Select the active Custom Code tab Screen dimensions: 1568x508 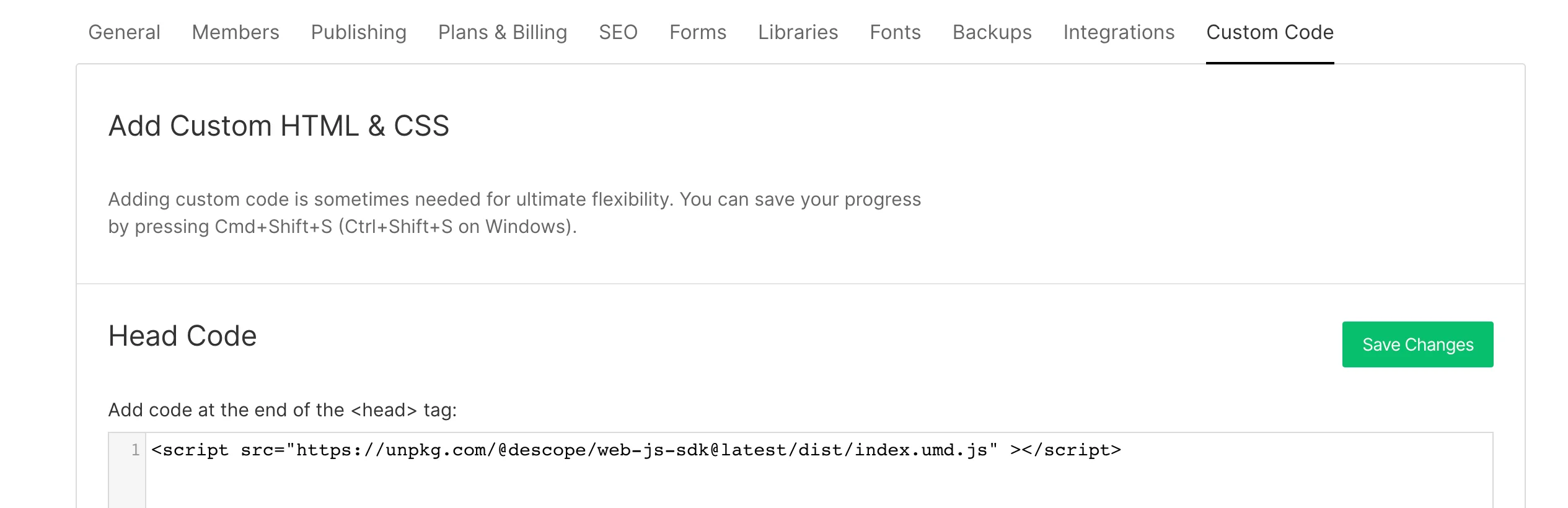(1269, 32)
